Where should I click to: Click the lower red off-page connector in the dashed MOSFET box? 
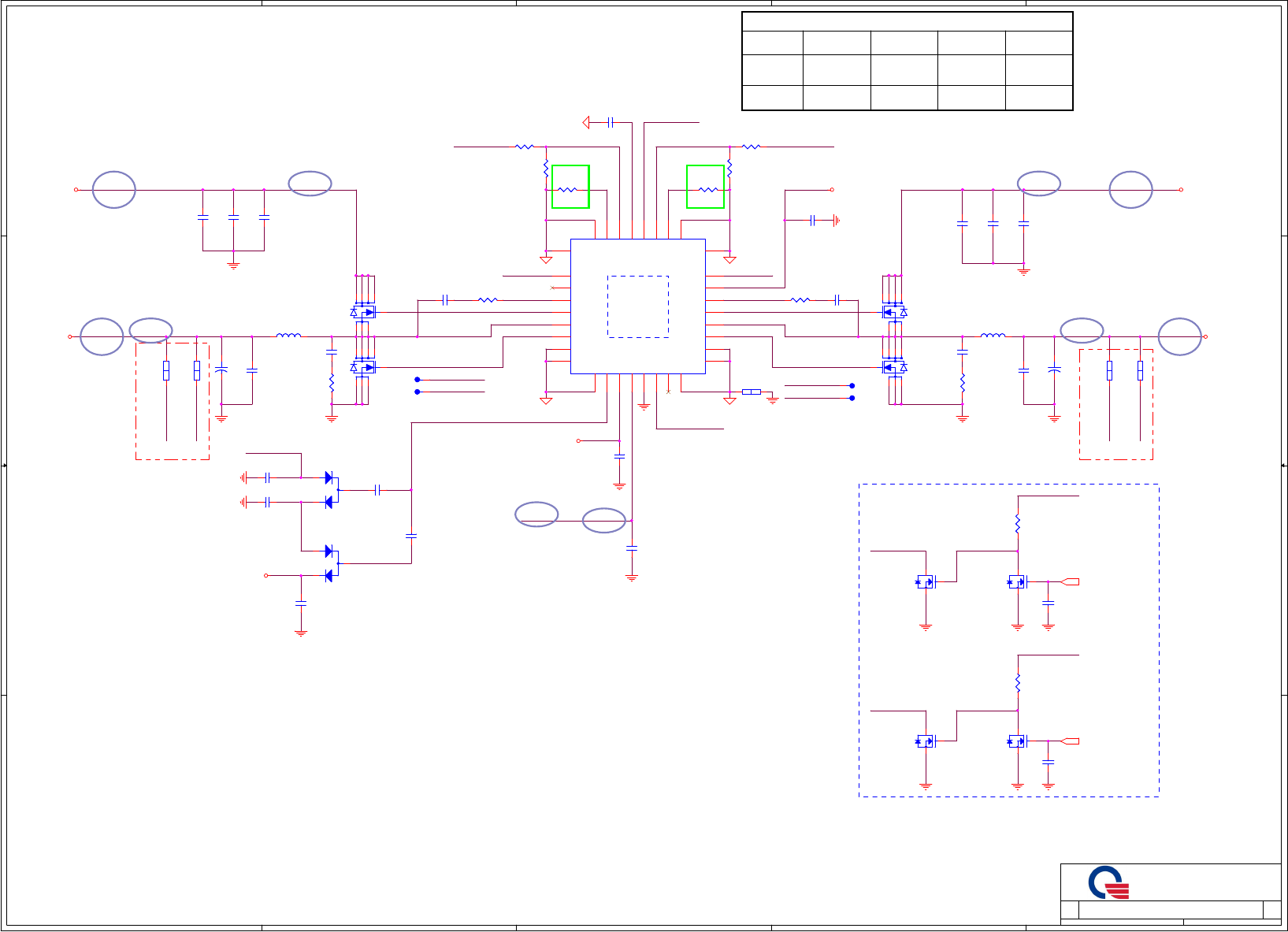point(1071,741)
